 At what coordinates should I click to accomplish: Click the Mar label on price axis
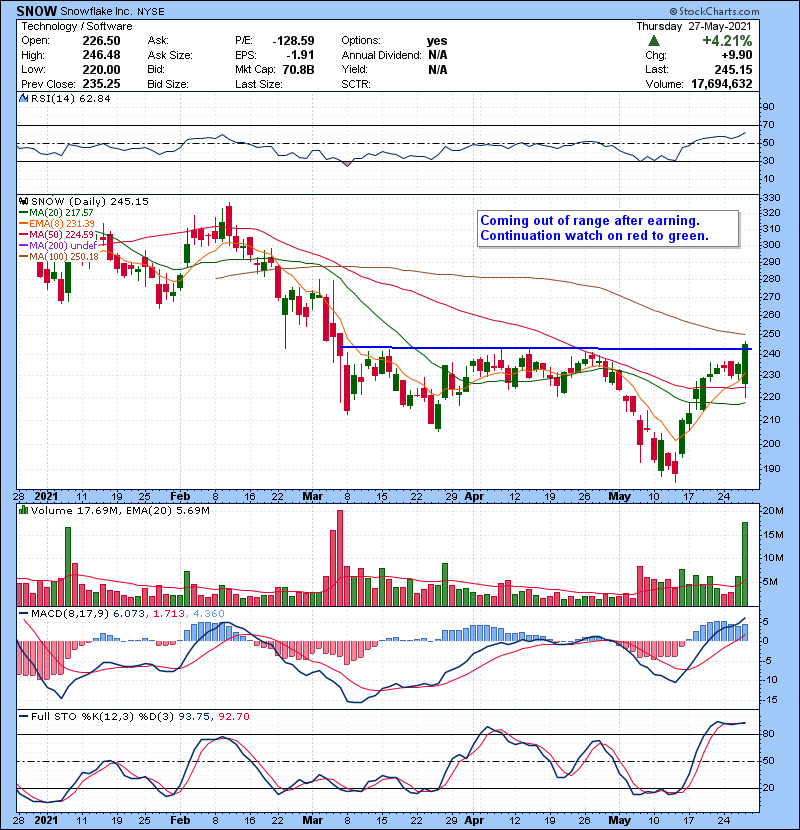pos(312,496)
